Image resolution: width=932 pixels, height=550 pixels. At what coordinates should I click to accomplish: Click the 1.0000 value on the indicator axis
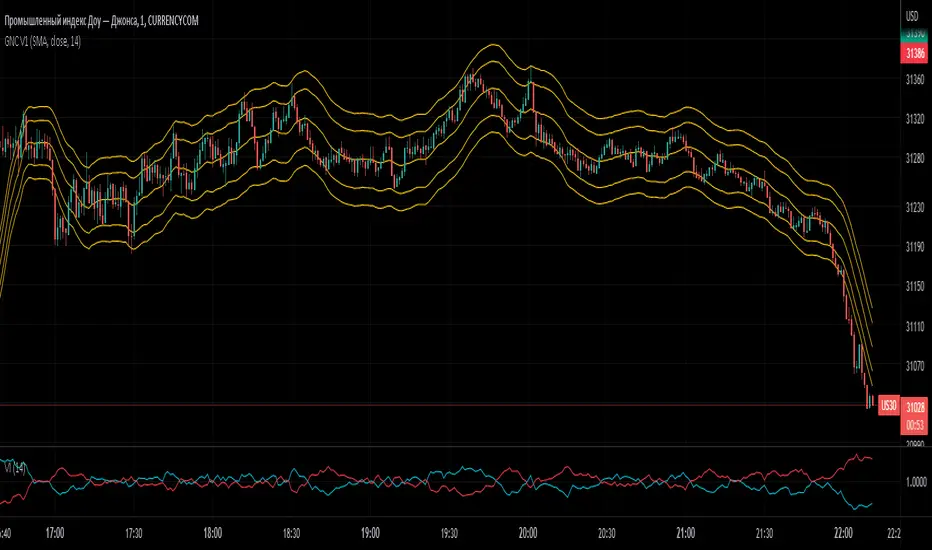click(916, 482)
